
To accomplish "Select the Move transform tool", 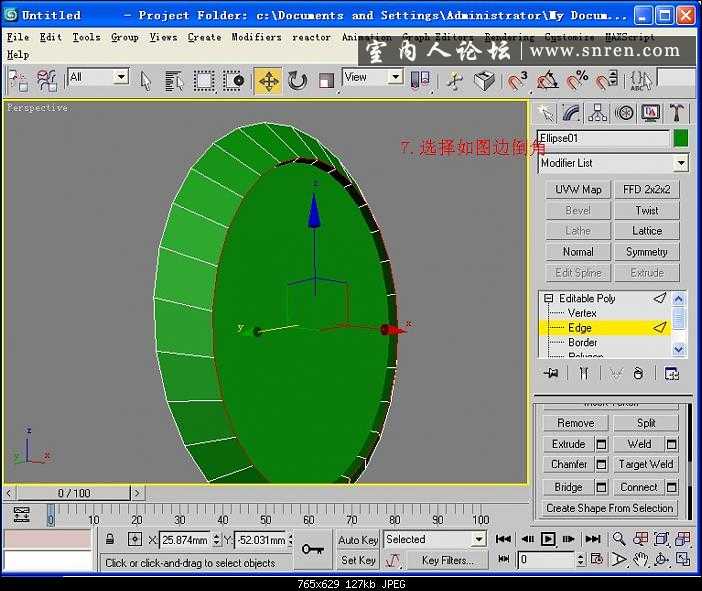I will (x=268, y=81).
